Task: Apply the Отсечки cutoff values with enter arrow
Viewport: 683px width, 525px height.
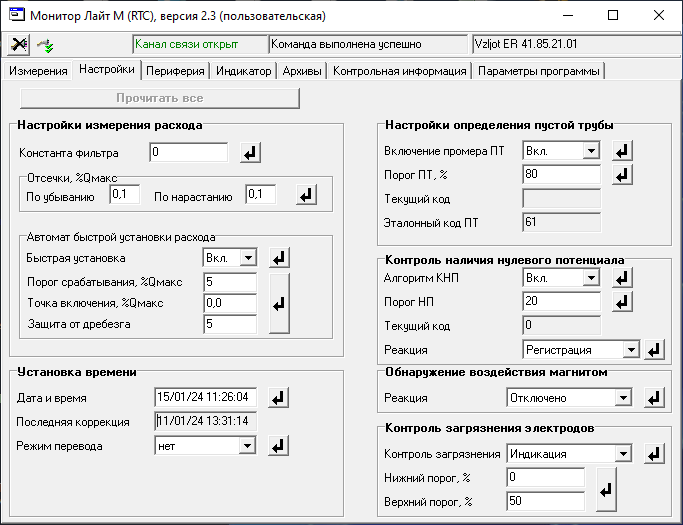Action: pos(307,194)
